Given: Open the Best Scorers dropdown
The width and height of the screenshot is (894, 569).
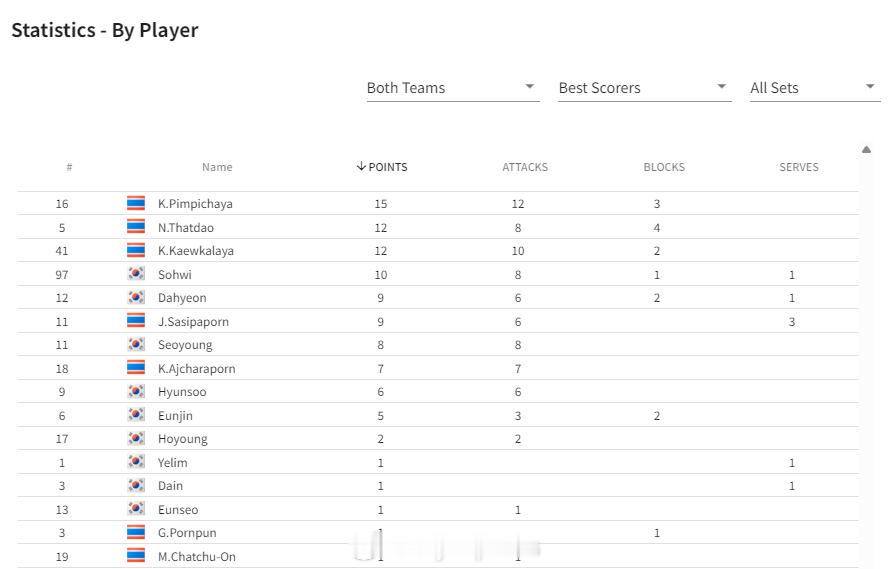Looking at the screenshot, I should click(645, 88).
